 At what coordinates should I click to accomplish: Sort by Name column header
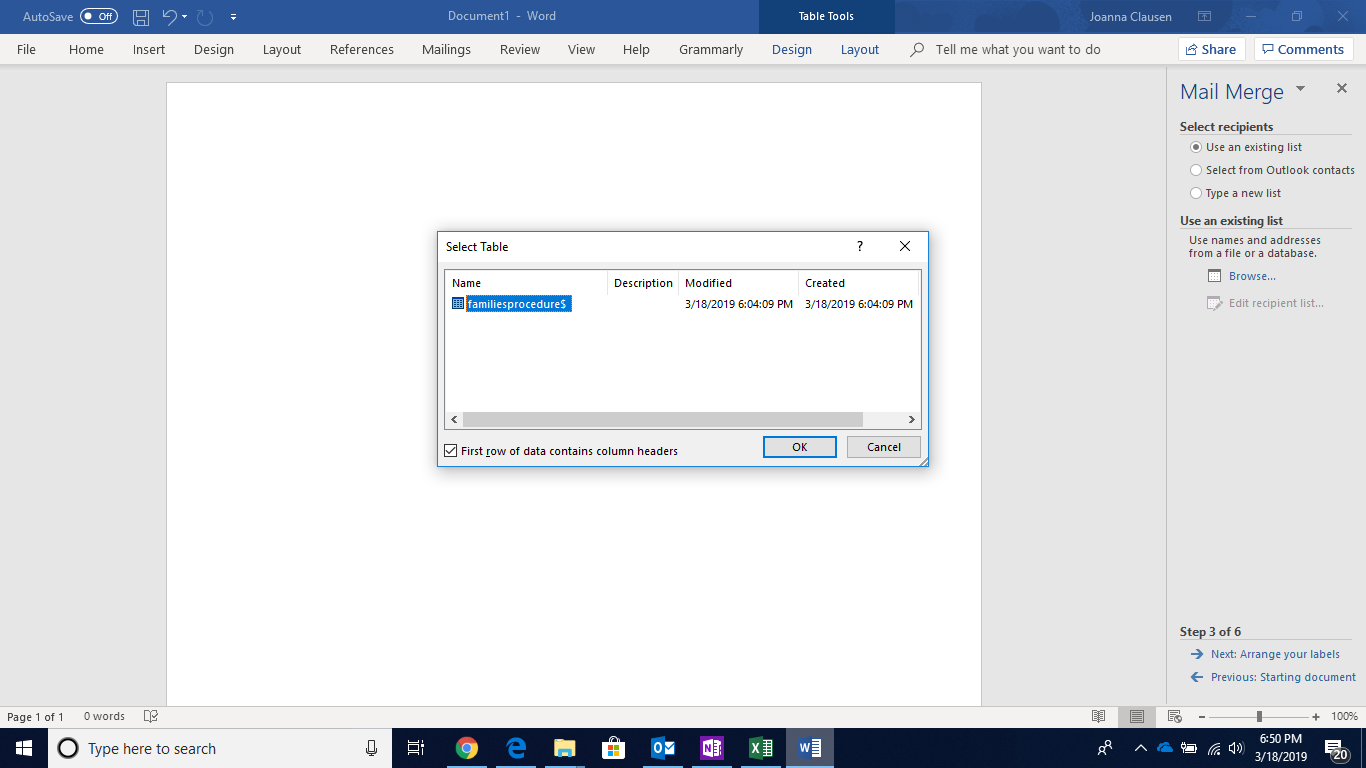click(x=526, y=283)
